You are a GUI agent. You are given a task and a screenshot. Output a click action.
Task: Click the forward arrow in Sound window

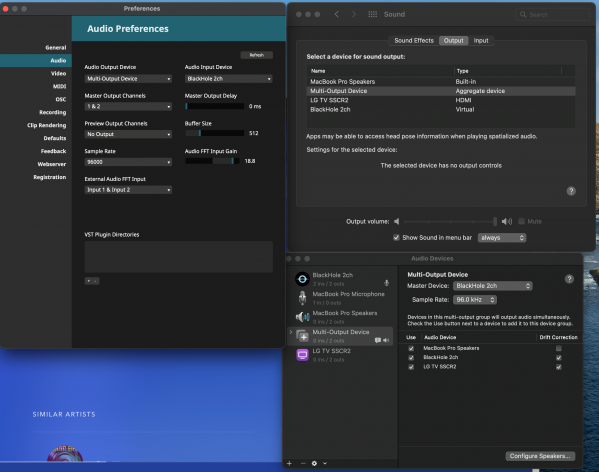pyautogui.click(x=354, y=14)
